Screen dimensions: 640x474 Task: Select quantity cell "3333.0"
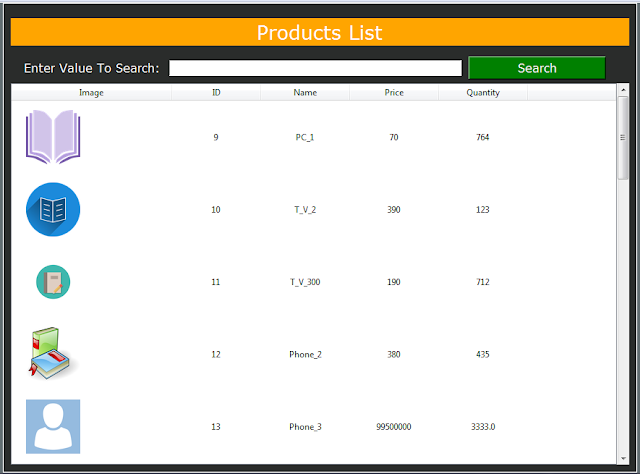pyautogui.click(x=483, y=427)
